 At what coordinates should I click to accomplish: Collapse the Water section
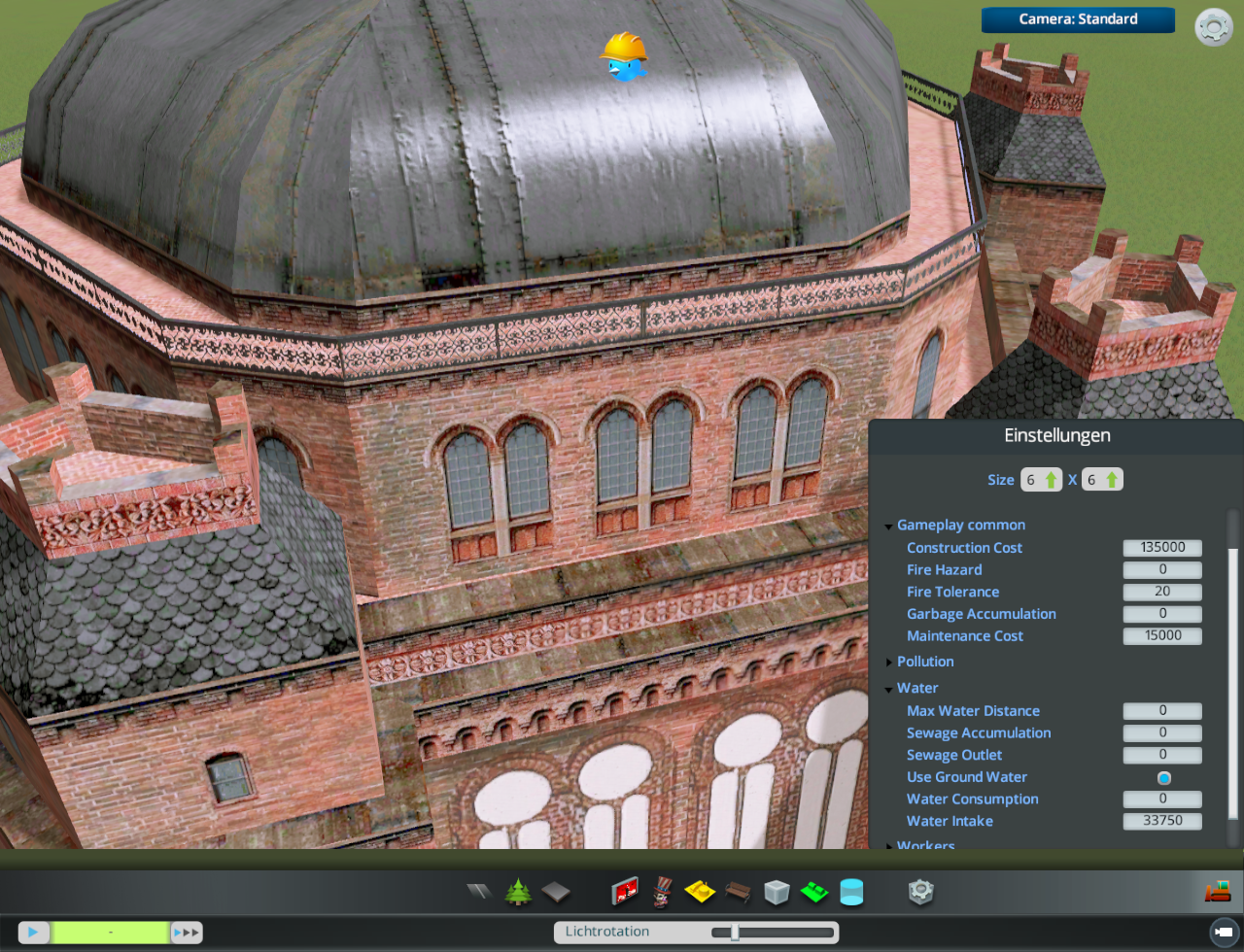point(888,690)
